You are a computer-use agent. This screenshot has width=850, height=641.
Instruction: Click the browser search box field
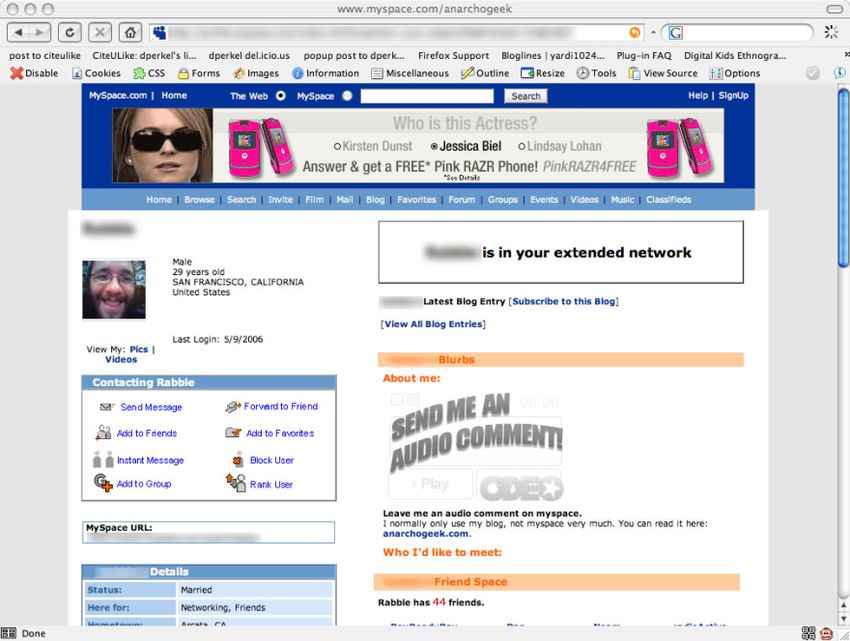pyautogui.click(x=746, y=33)
